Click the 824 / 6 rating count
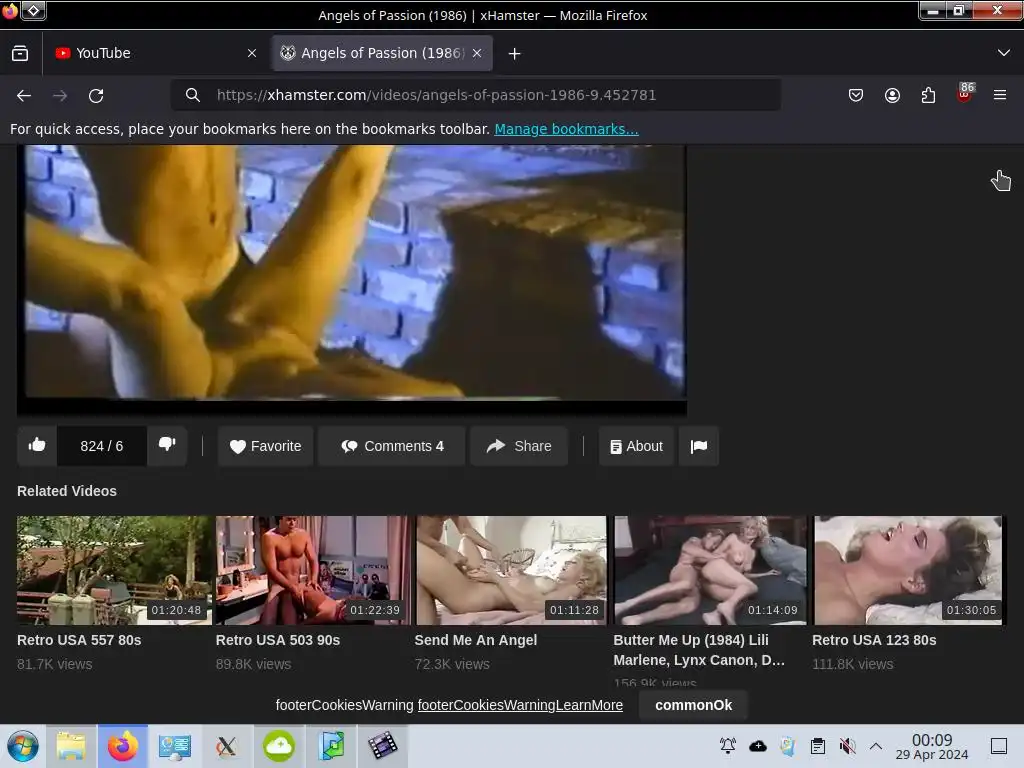1024x768 pixels. point(101,446)
